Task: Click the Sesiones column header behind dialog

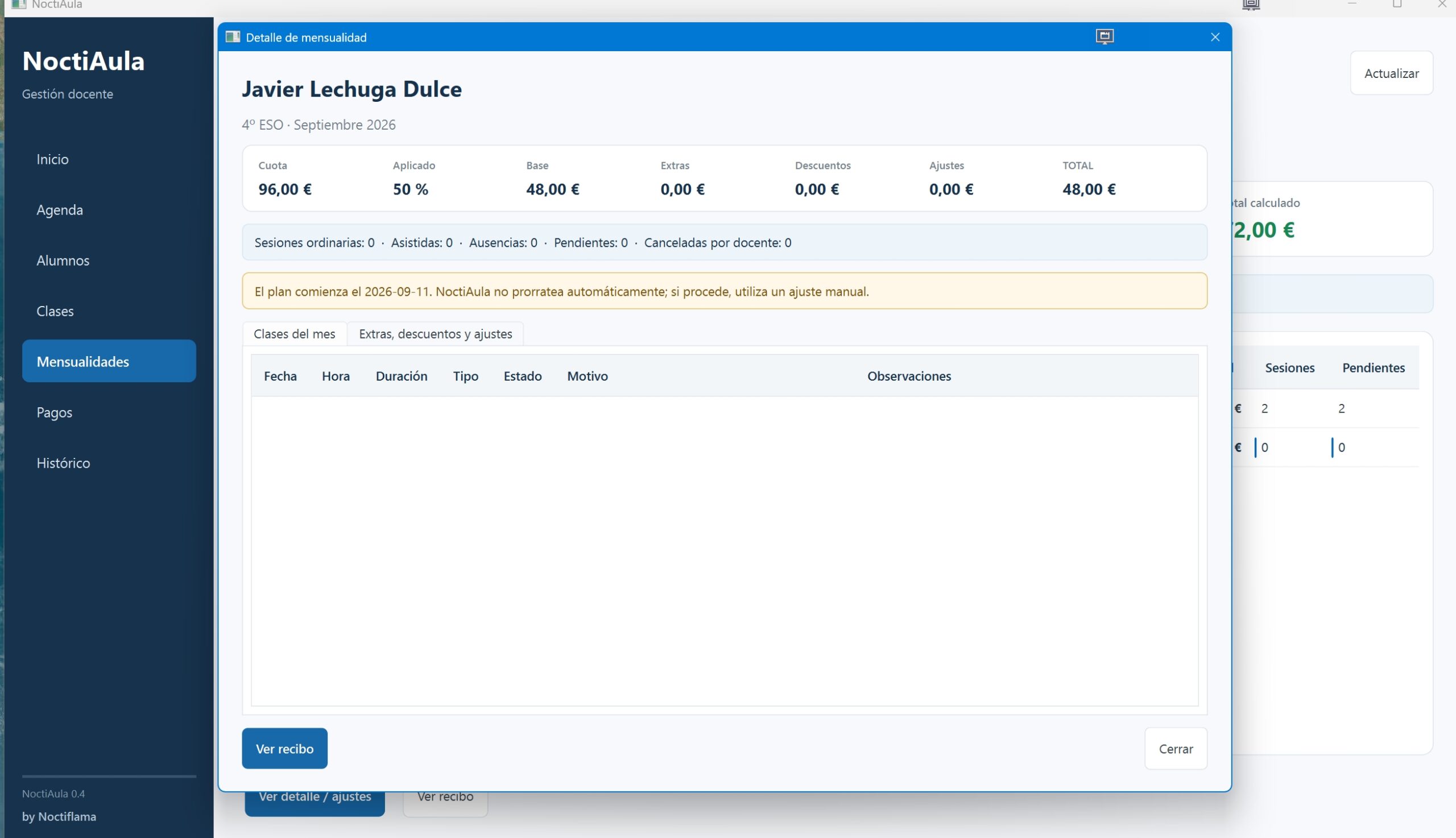Action: click(1289, 368)
